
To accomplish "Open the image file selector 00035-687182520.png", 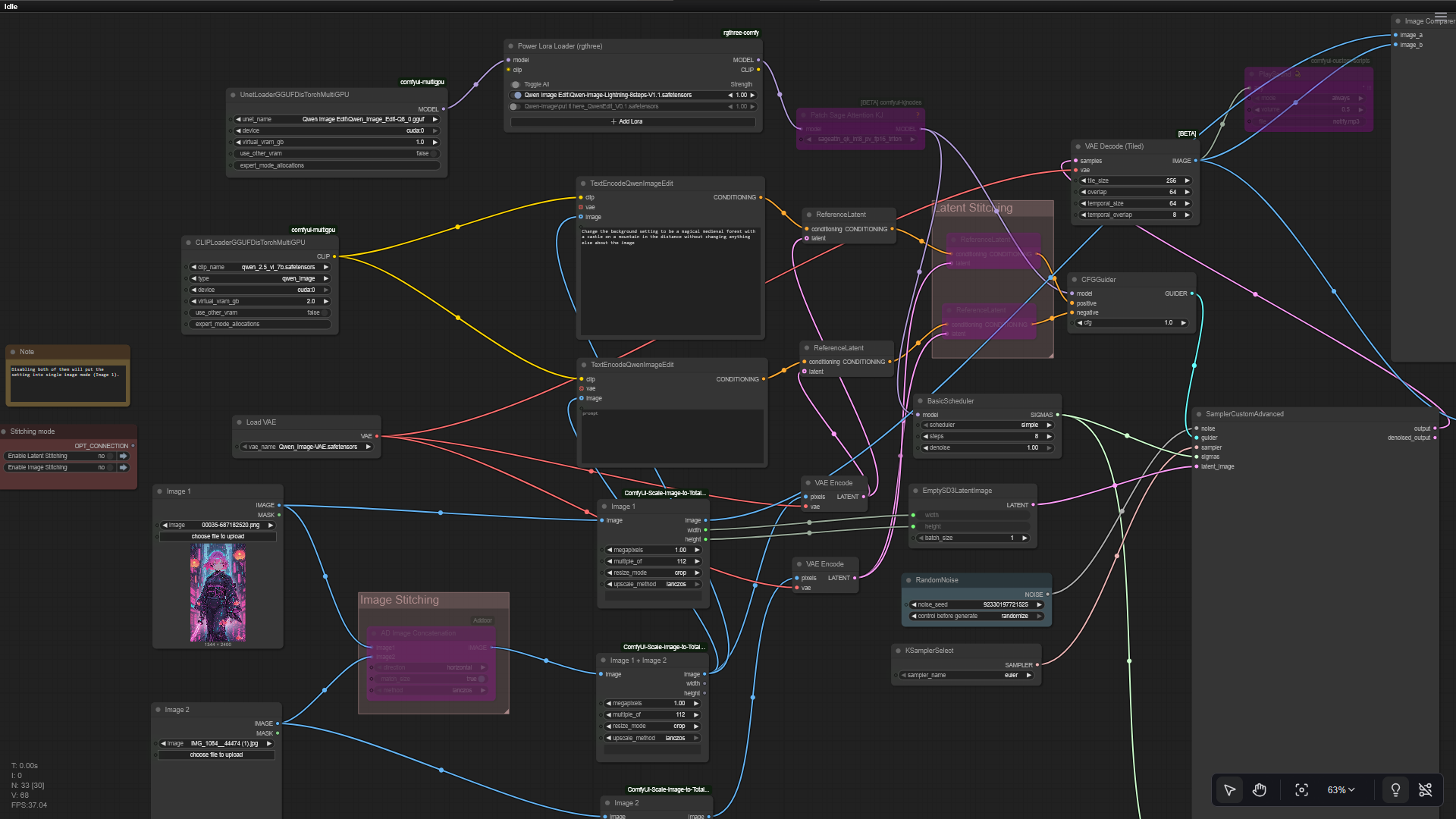I will (x=218, y=525).
